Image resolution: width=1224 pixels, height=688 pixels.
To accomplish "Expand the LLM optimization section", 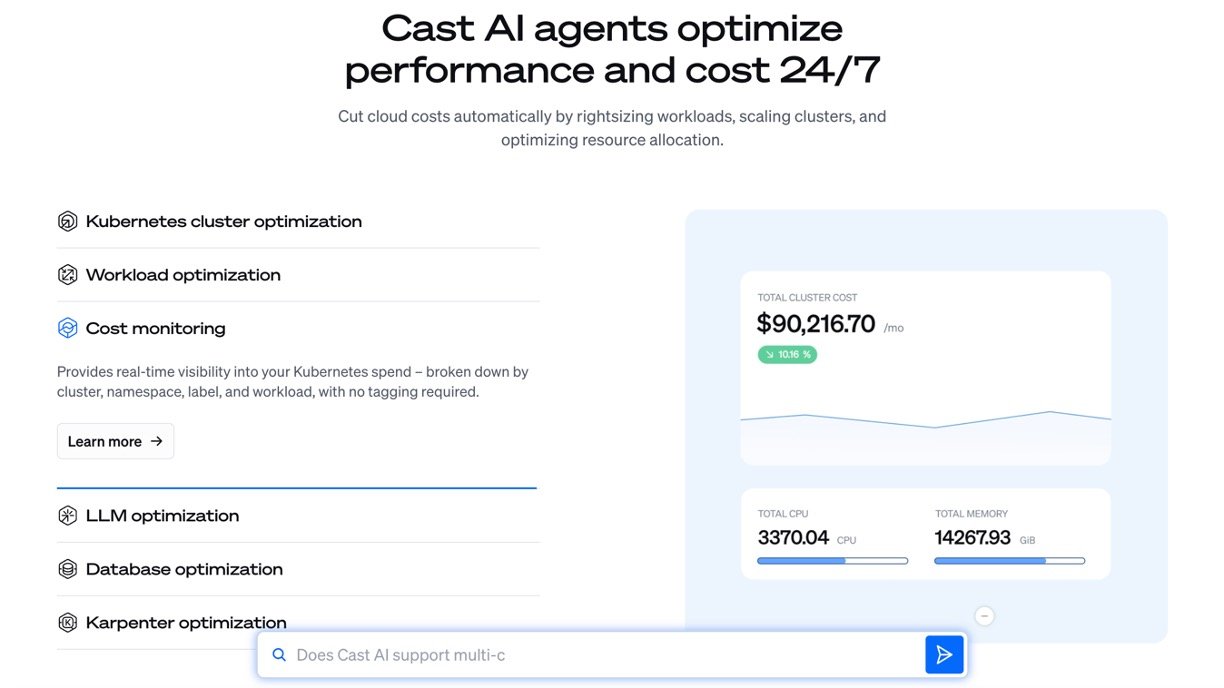I will click(x=162, y=516).
